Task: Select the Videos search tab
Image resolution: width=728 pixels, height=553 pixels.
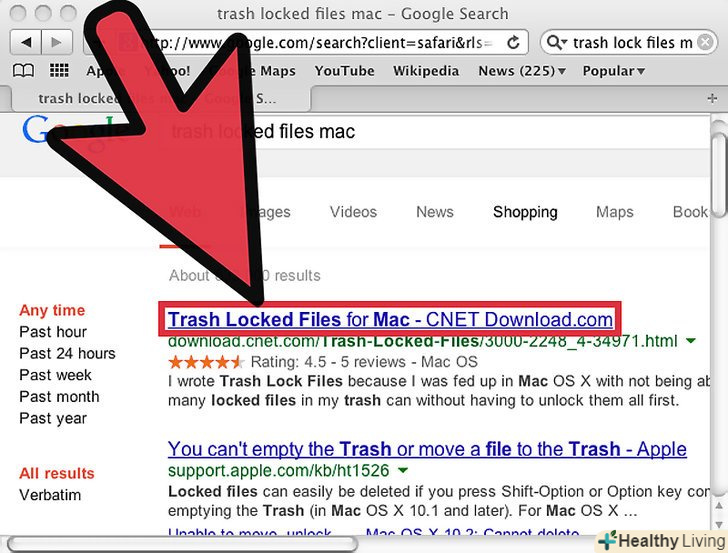Action: point(353,212)
